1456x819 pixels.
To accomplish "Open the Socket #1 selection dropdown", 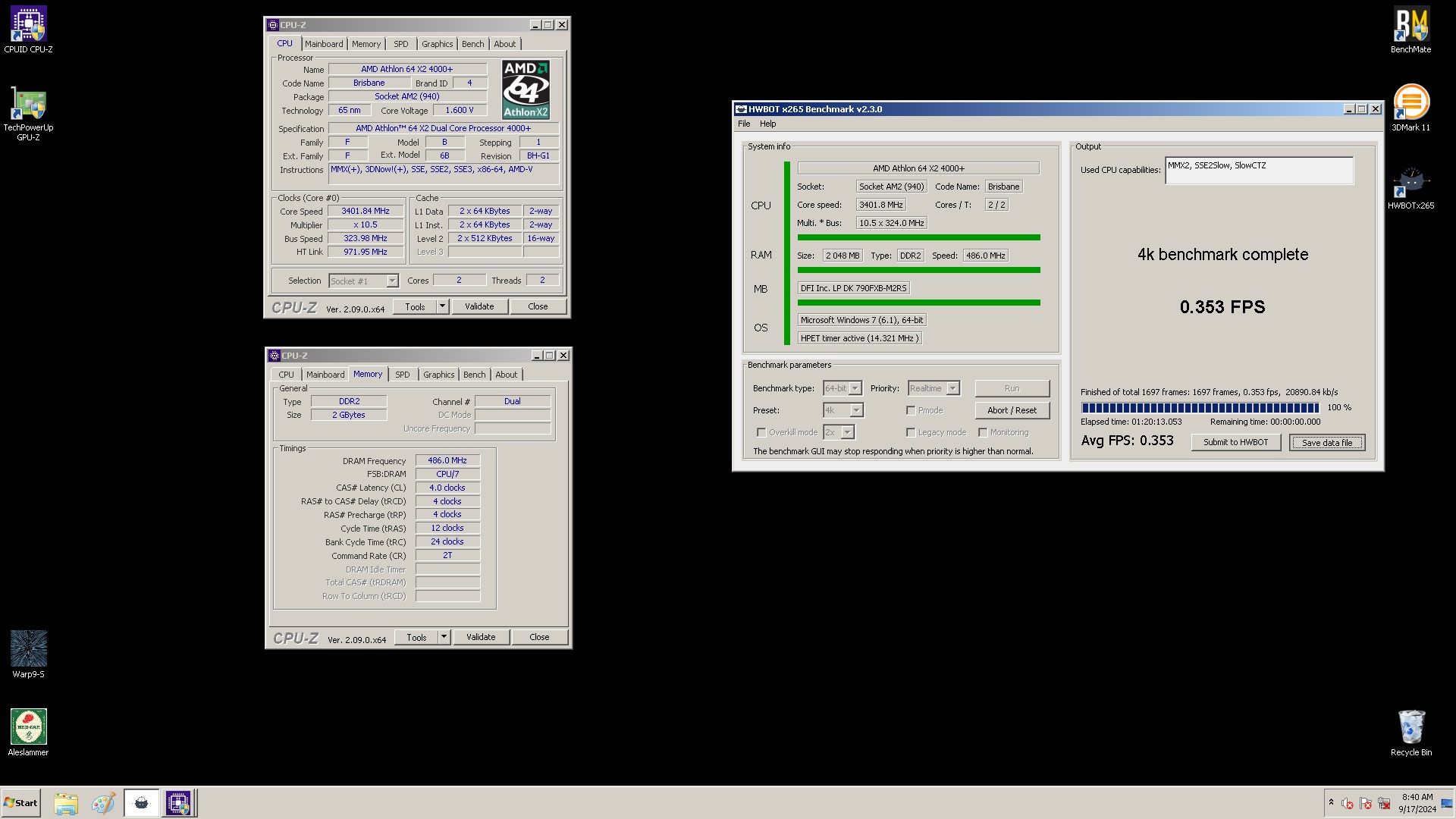I will click(x=363, y=281).
